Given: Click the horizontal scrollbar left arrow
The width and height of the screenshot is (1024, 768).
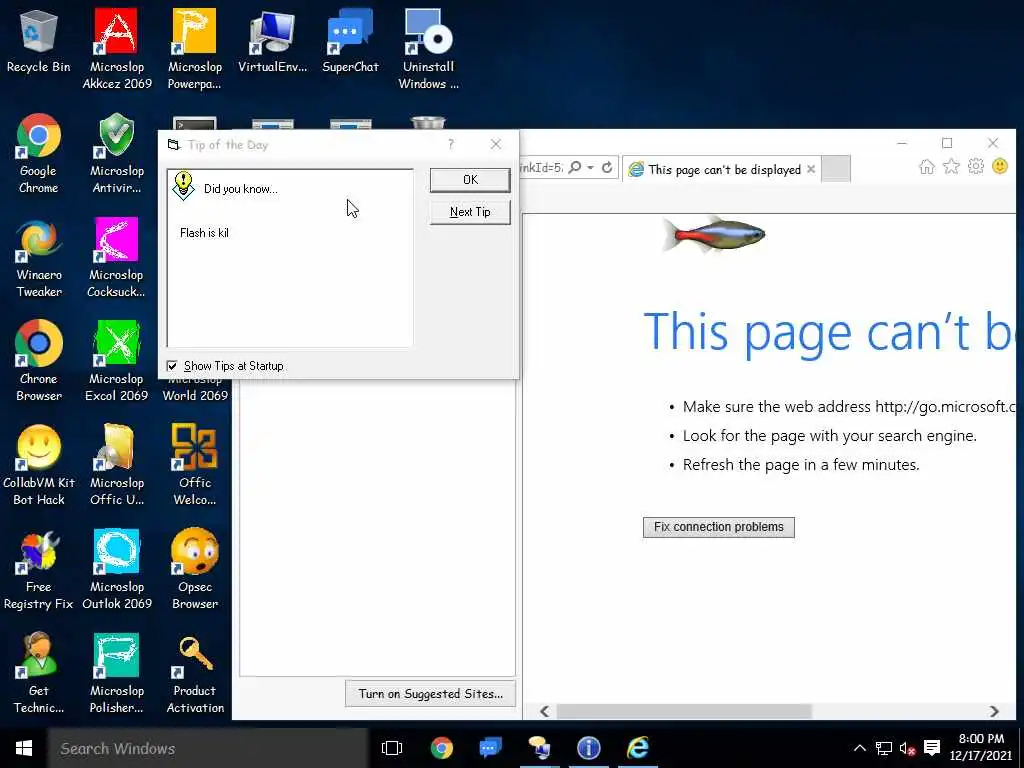Looking at the screenshot, I should click(x=545, y=711).
